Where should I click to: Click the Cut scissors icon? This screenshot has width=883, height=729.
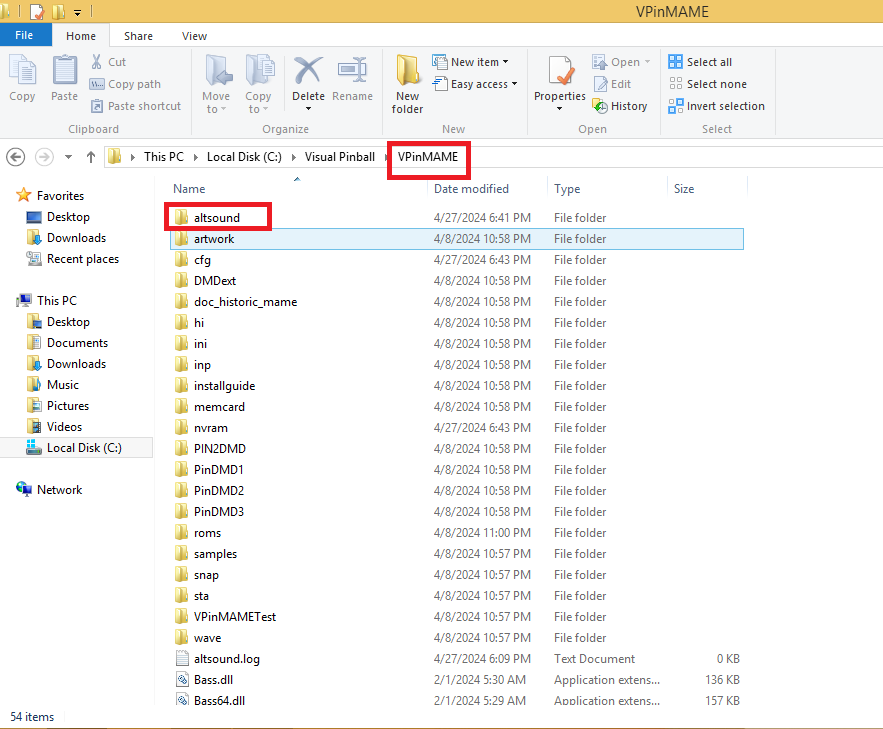(97, 62)
